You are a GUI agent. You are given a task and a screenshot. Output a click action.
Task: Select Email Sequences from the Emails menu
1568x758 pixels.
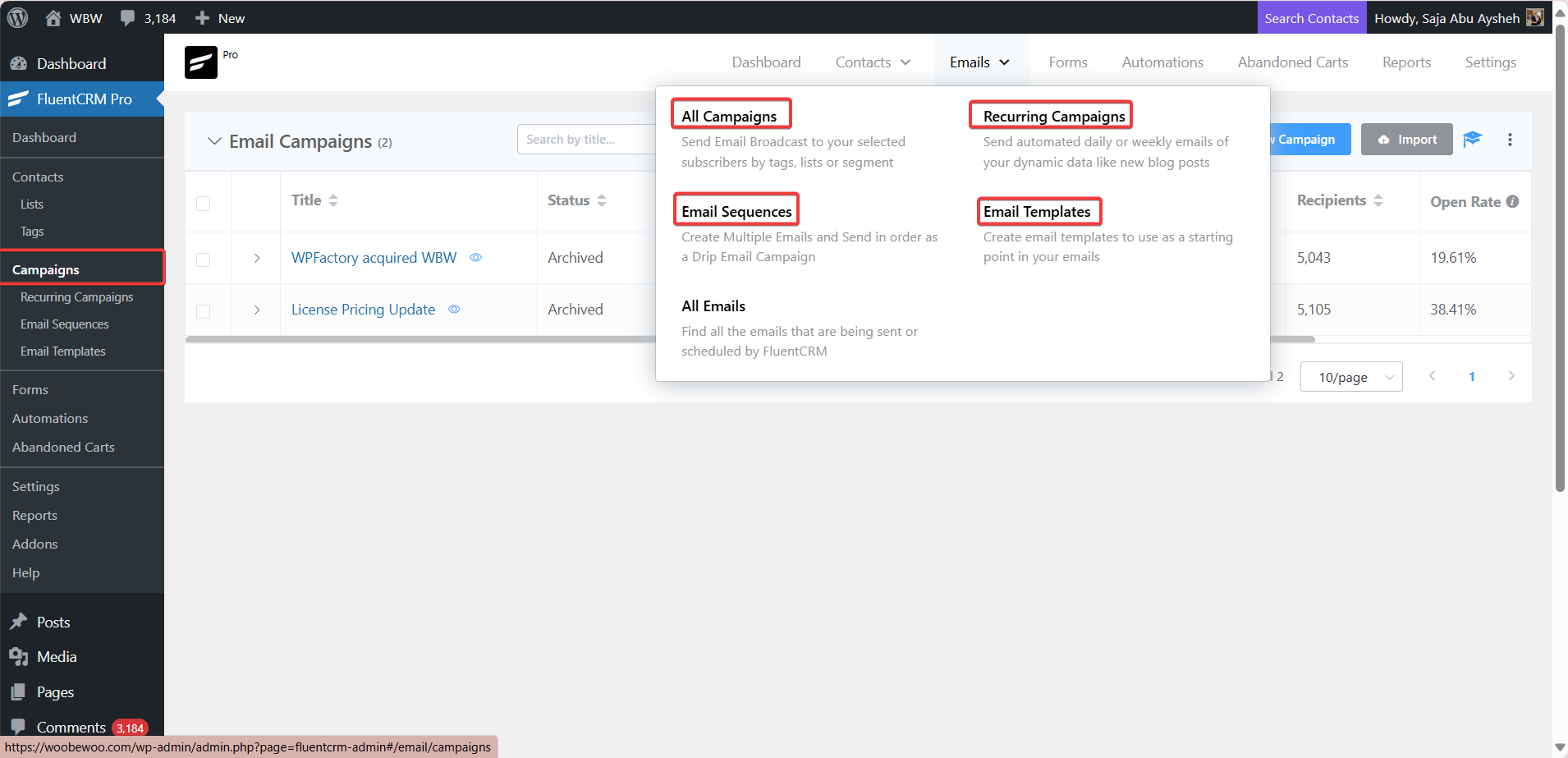coord(736,211)
